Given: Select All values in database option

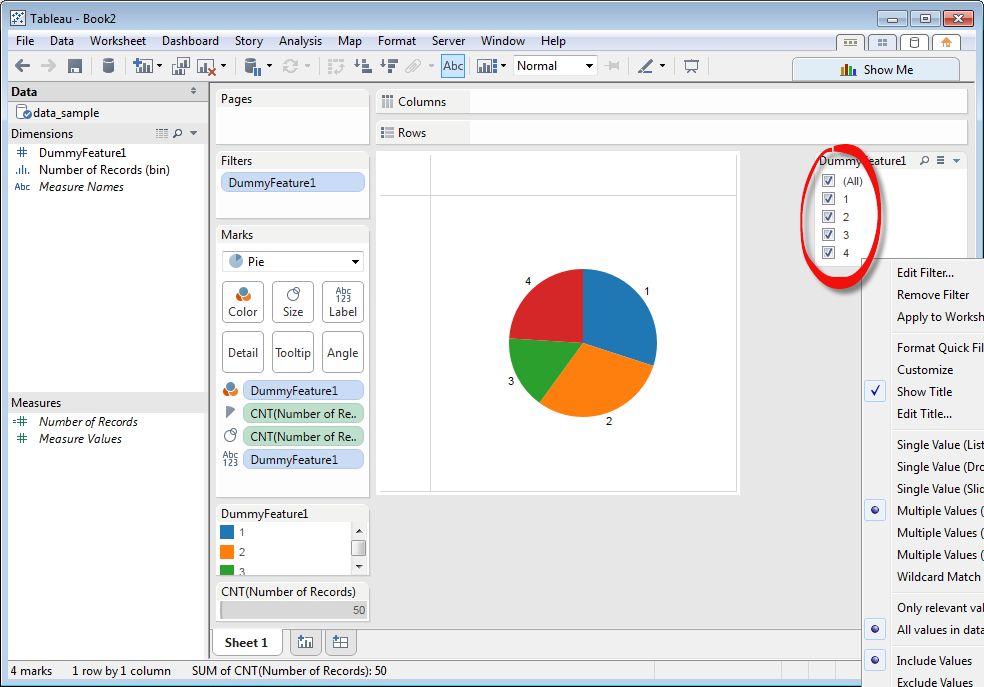Looking at the screenshot, I should [939, 629].
